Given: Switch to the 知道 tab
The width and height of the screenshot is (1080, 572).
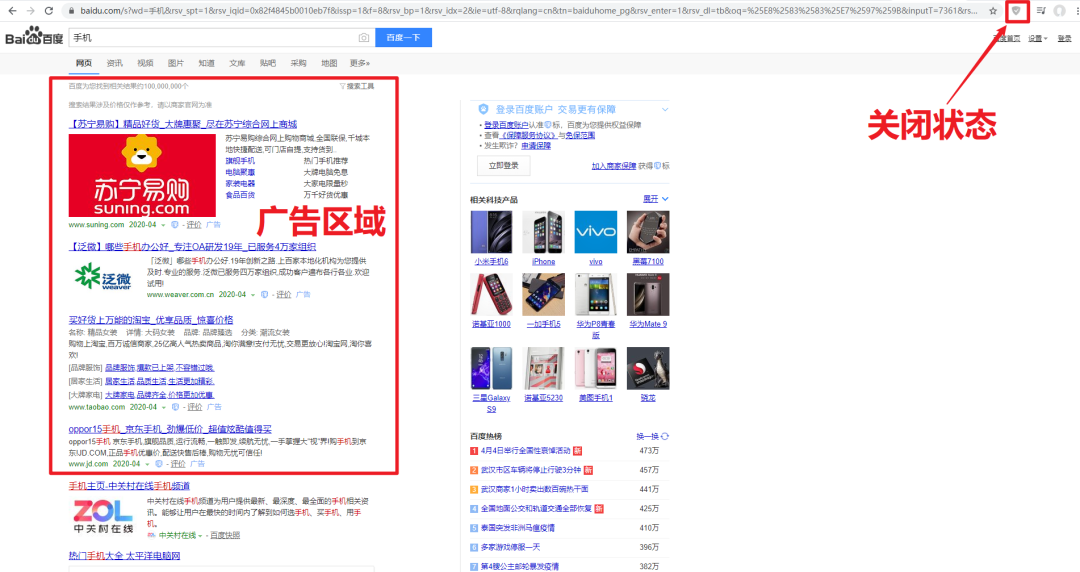Looking at the screenshot, I should pyautogui.click(x=207, y=63).
